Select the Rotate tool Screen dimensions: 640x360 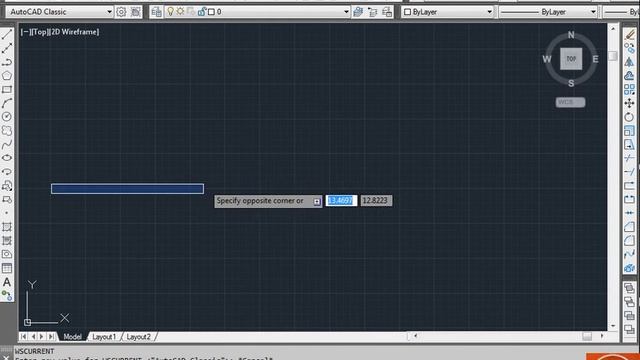[x=629, y=117]
